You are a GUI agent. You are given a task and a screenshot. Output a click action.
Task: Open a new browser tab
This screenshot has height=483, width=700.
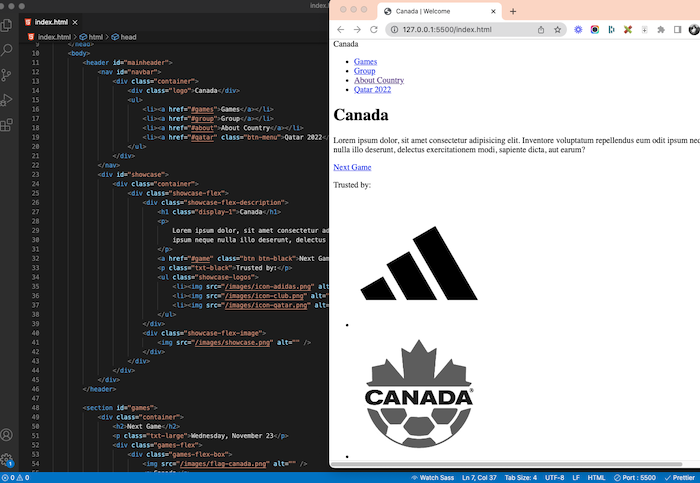coord(513,11)
